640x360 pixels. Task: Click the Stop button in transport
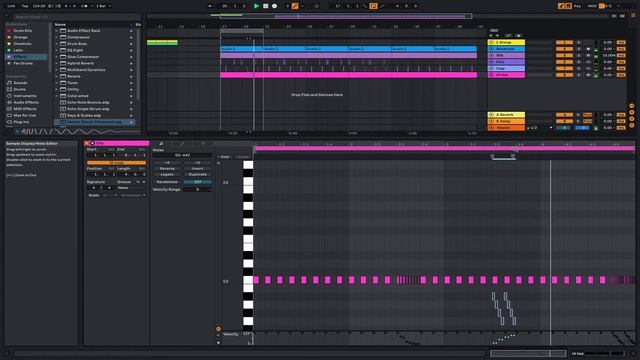265,6
